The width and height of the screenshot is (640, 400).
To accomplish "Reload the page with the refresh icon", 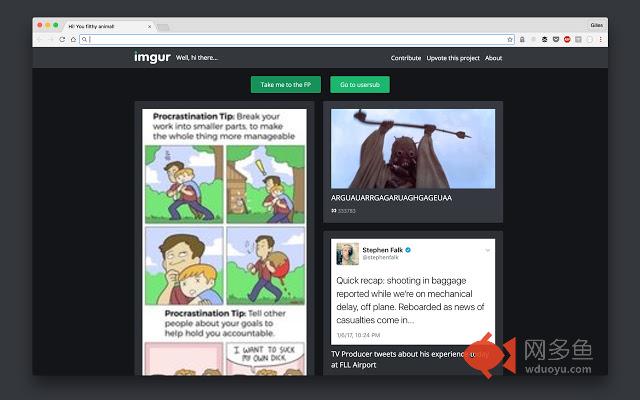I will (x=62, y=40).
